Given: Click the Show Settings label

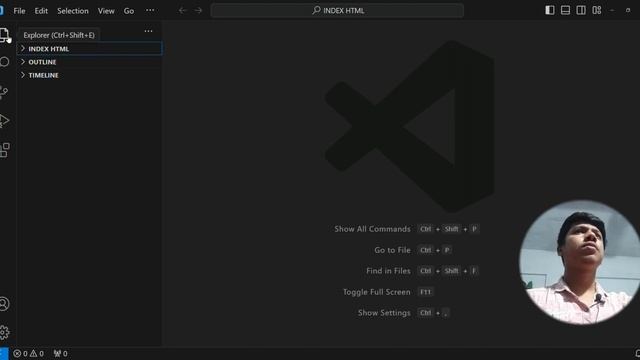Looking at the screenshot, I should point(384,313).
